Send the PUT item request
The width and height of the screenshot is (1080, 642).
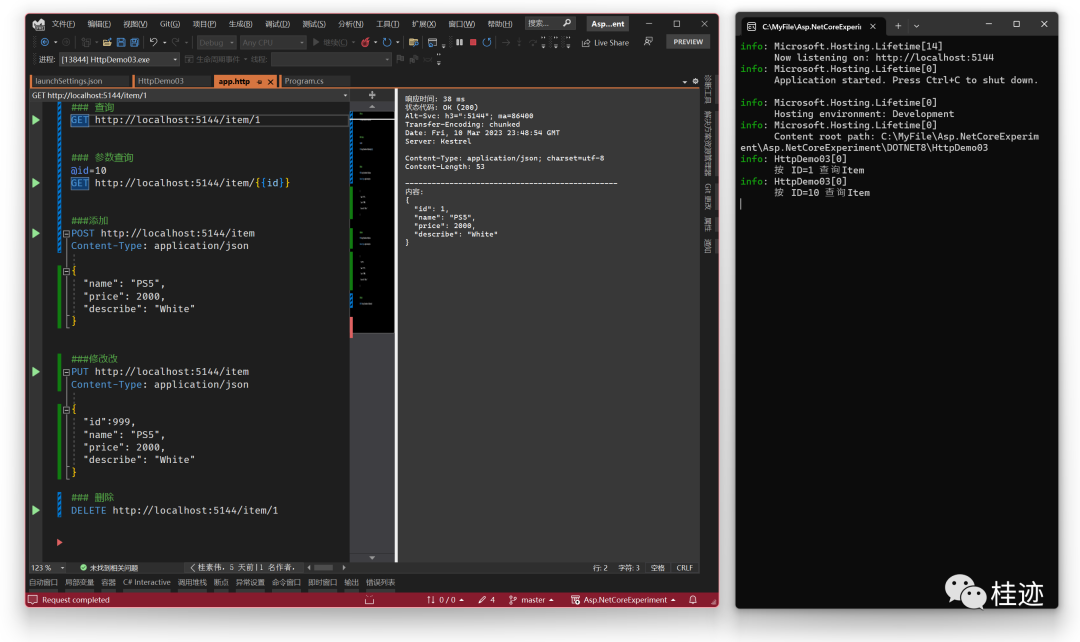[x=36, y=372]
